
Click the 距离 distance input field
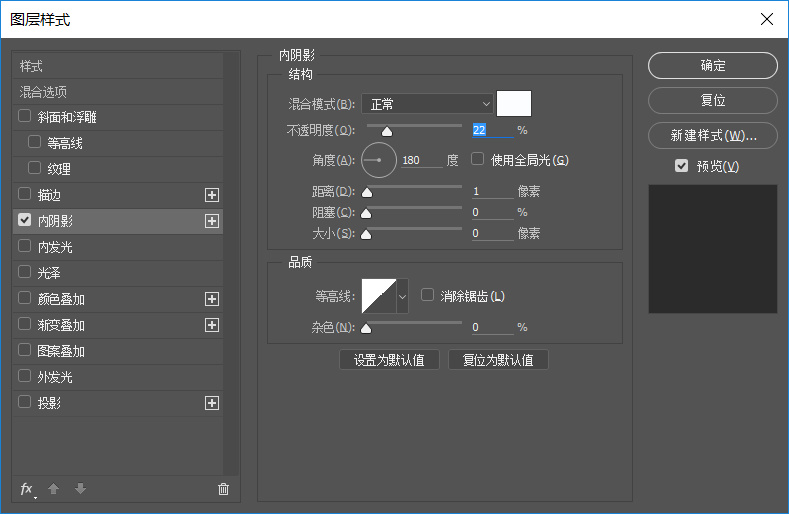pyautogui.click(x=492, y=191)
